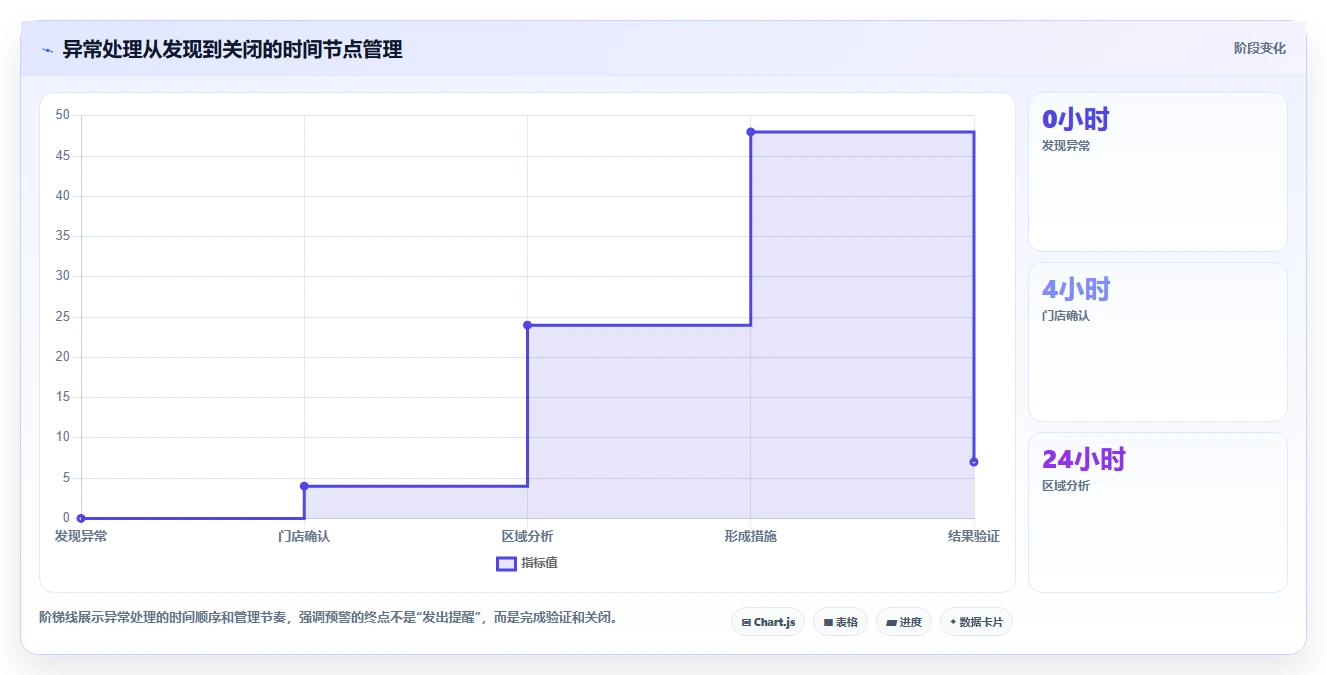The image size is (1327, 675).
Task: Click the icon inside the Chart.js pill
Action: point(746,622)
